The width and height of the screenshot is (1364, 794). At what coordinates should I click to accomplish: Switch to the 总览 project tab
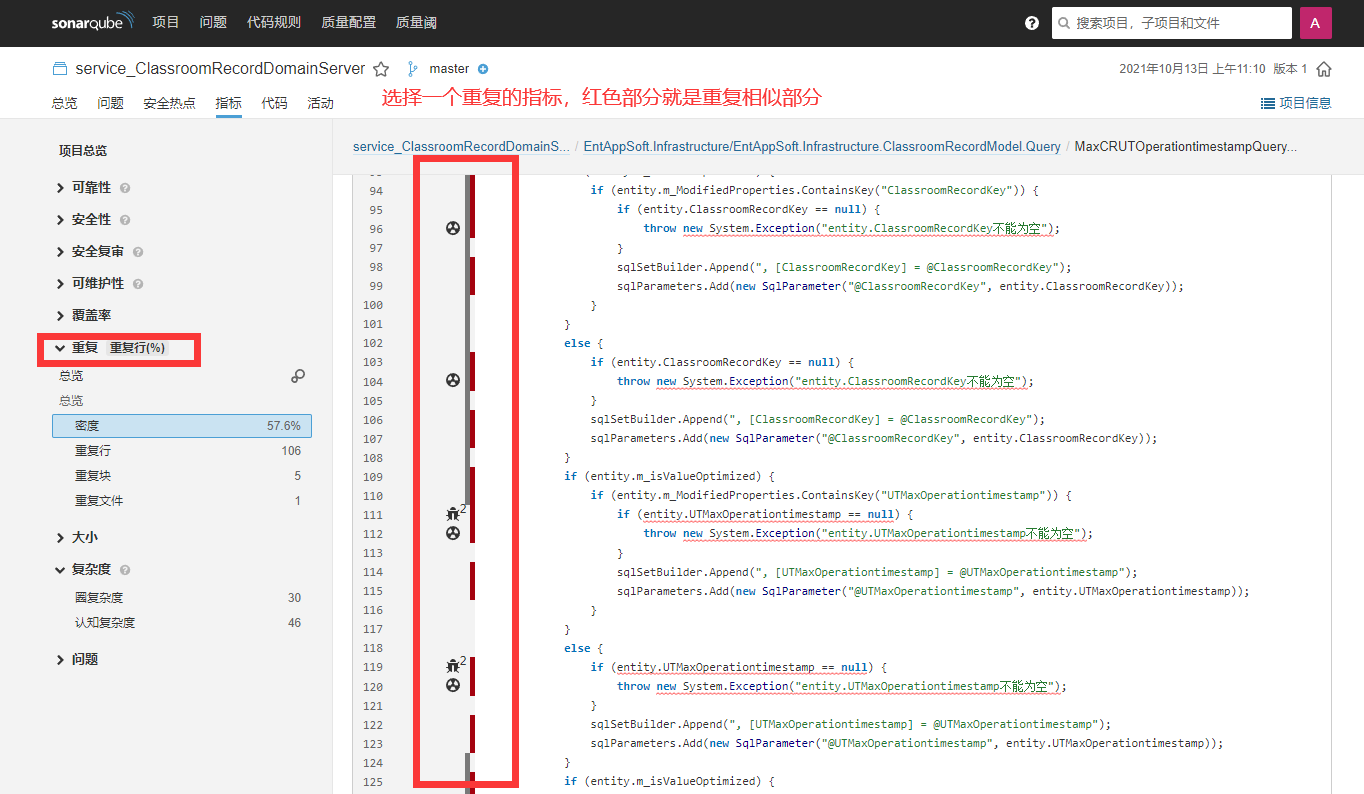[64, 103]
